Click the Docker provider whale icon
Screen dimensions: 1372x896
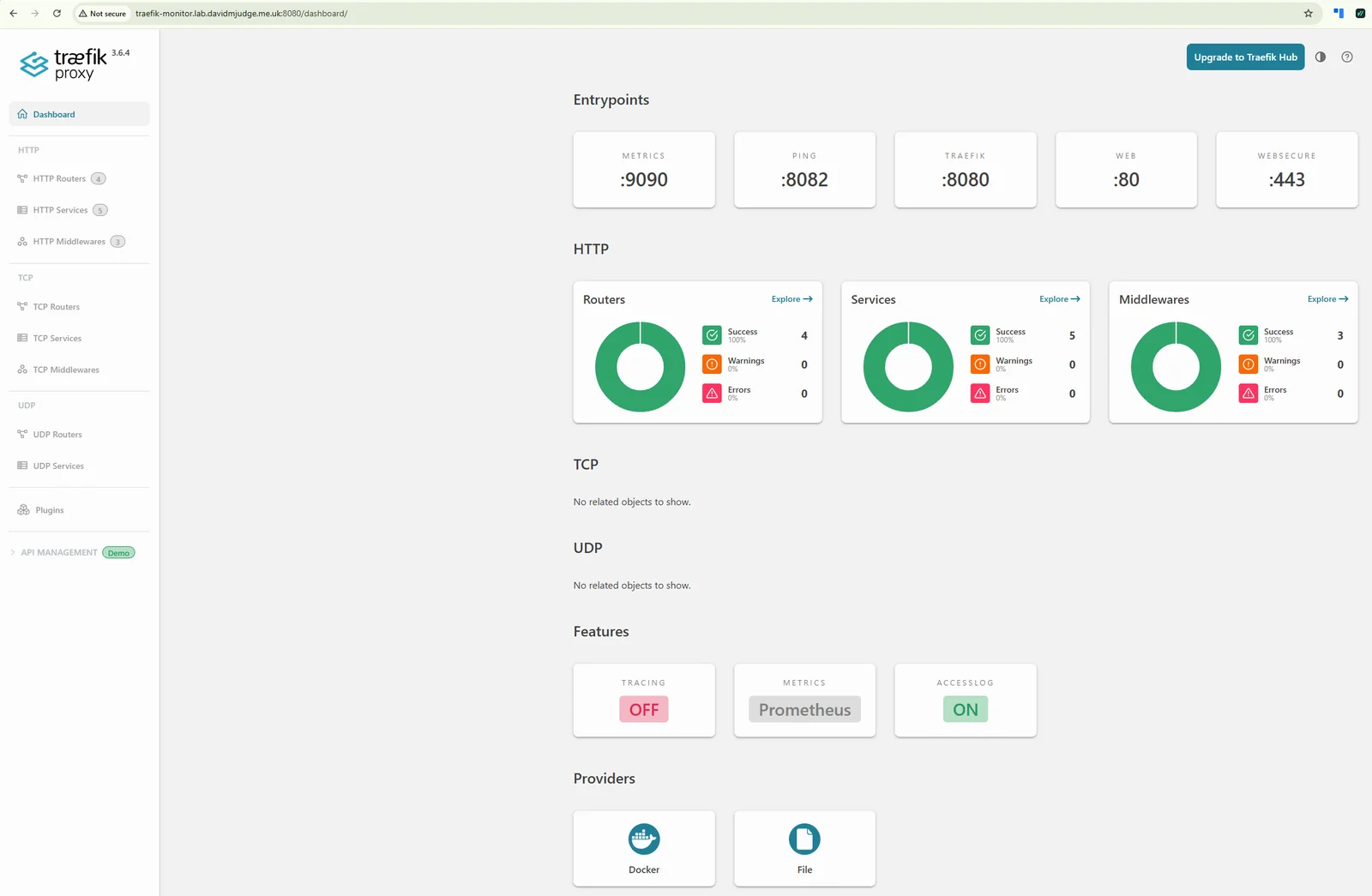(644, 839)
